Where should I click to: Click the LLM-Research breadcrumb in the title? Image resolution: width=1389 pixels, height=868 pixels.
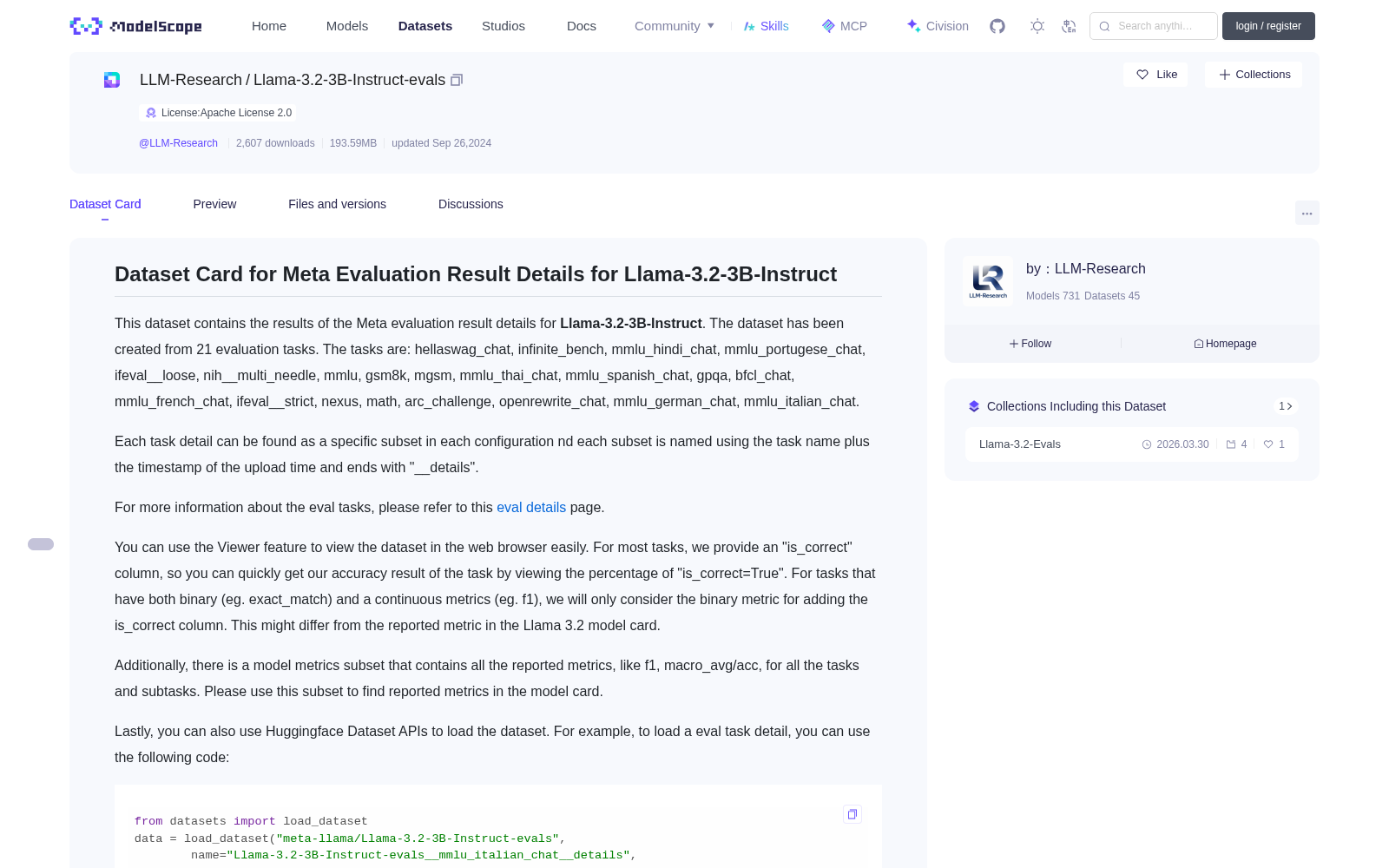(191, 80)
